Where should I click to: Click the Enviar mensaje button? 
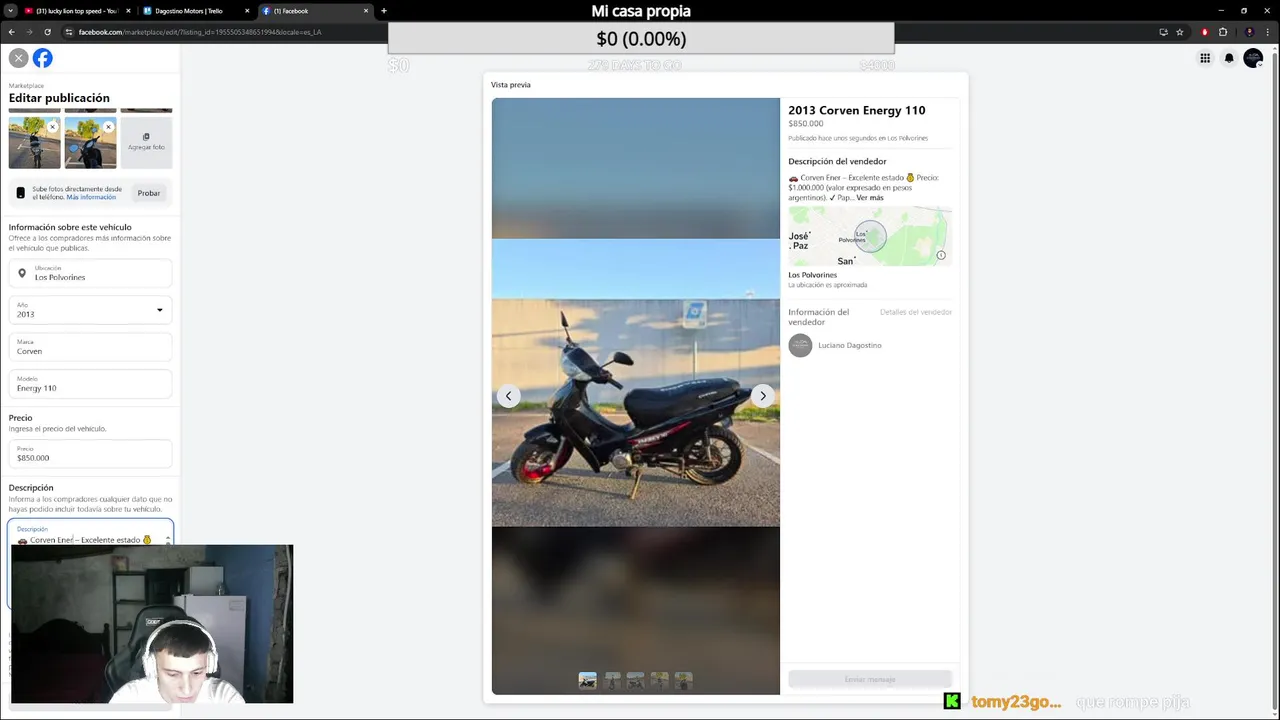pos(870,680)
